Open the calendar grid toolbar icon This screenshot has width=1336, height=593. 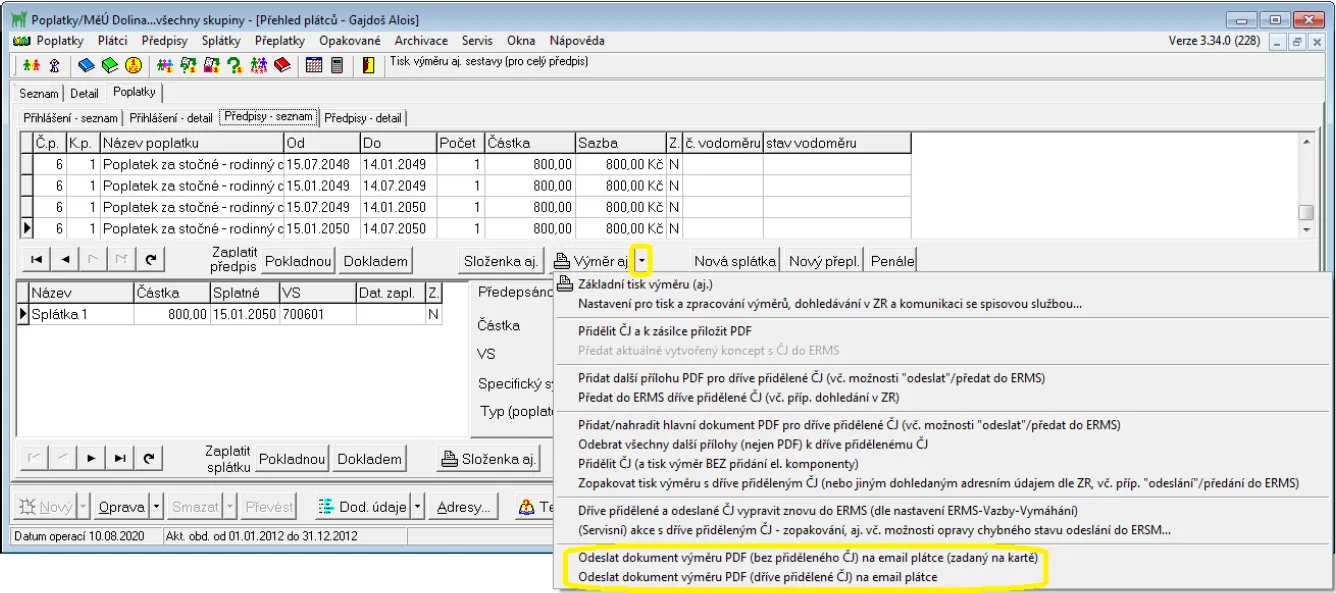(314, 66)
